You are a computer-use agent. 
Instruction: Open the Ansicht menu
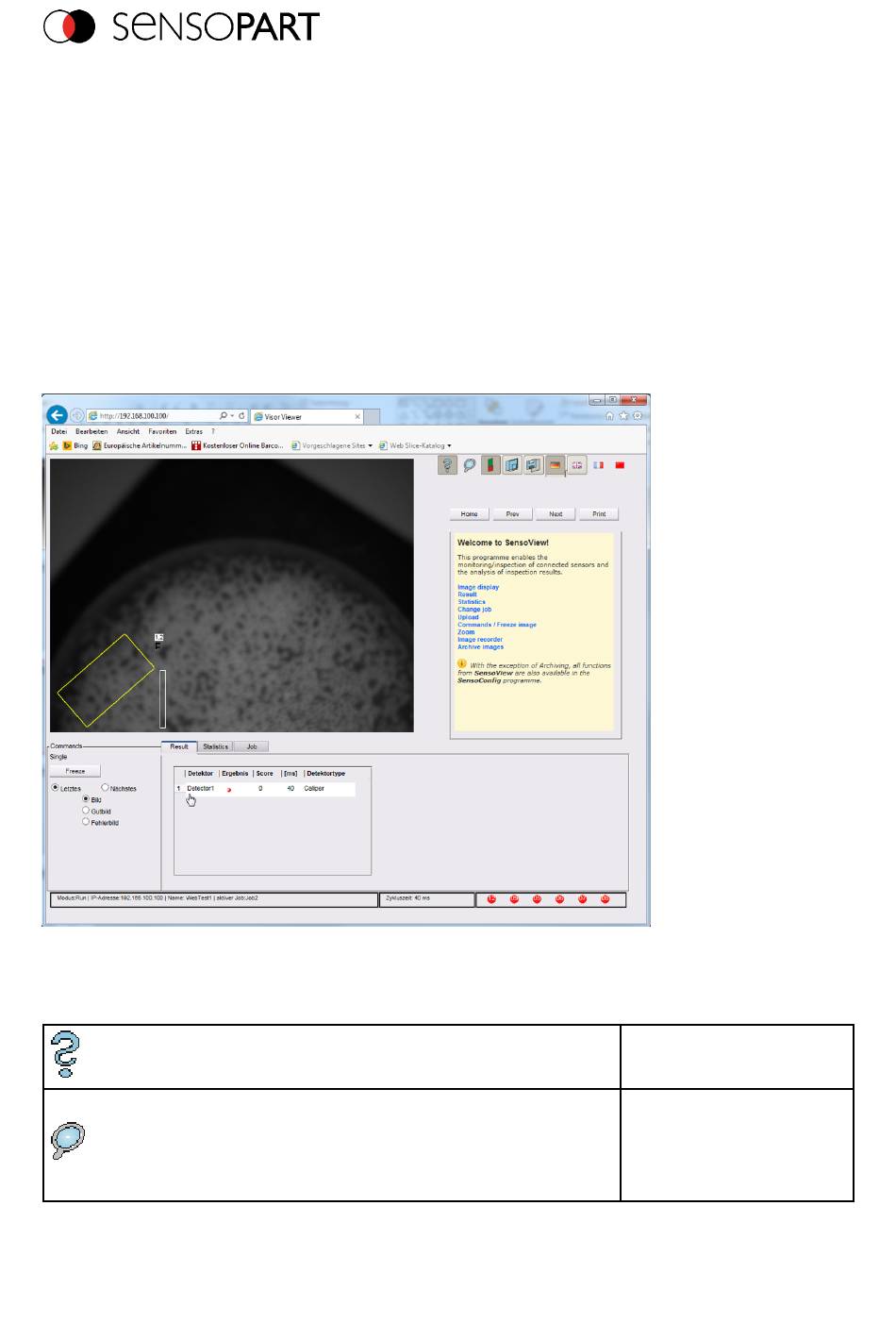tap(128, 431)
